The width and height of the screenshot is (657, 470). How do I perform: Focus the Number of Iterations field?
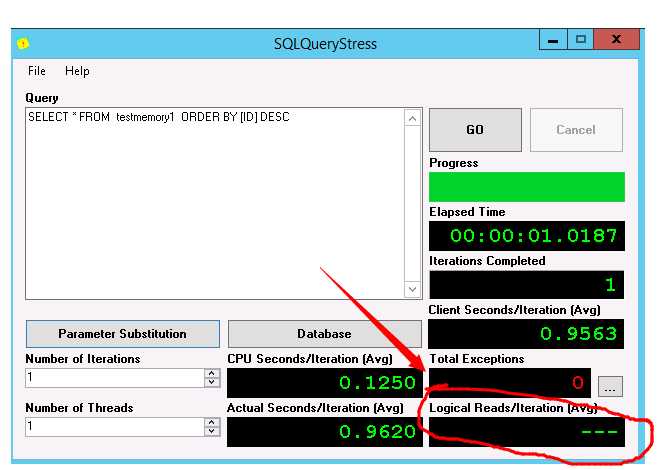pyautogui.click(x=115, y=378)
